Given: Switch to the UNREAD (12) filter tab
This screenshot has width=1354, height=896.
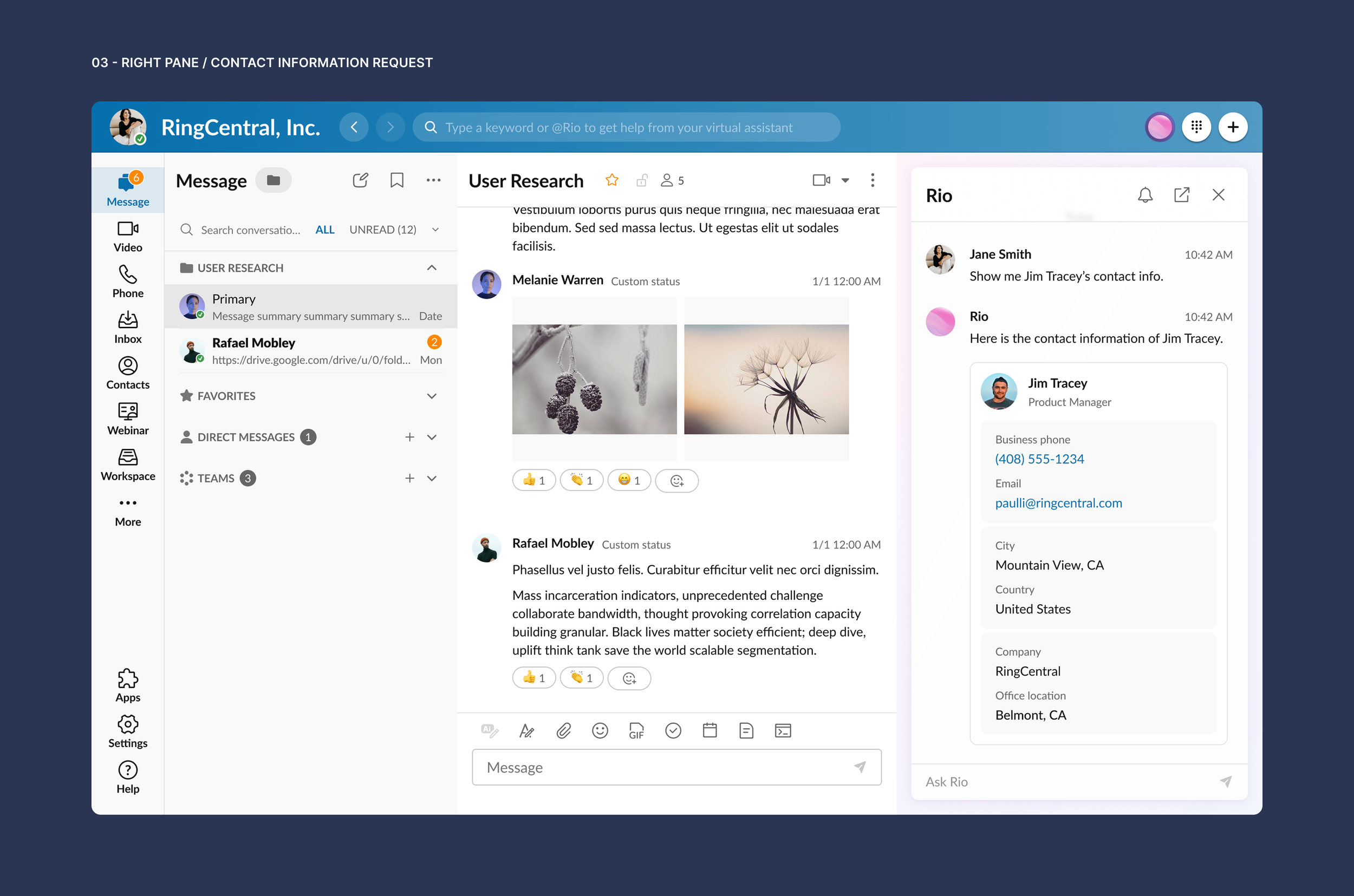Looking at the screenshot, I should [382, 230].
